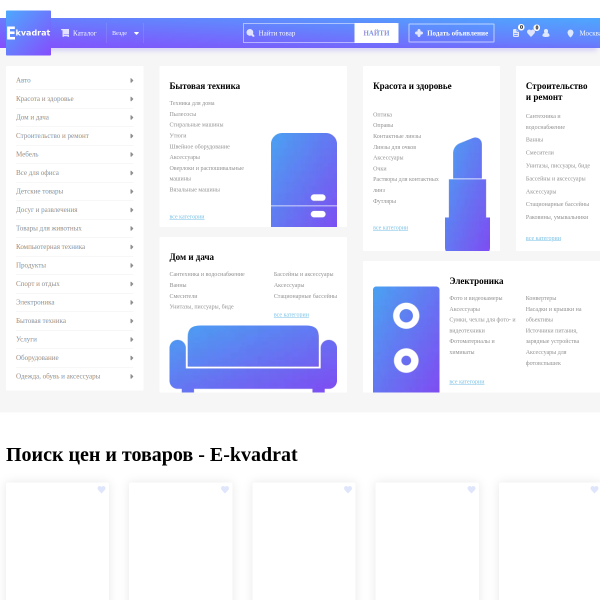
Task: Select Одежда, обувь и аксессуары in sidebar
Action: coord(58,376)
